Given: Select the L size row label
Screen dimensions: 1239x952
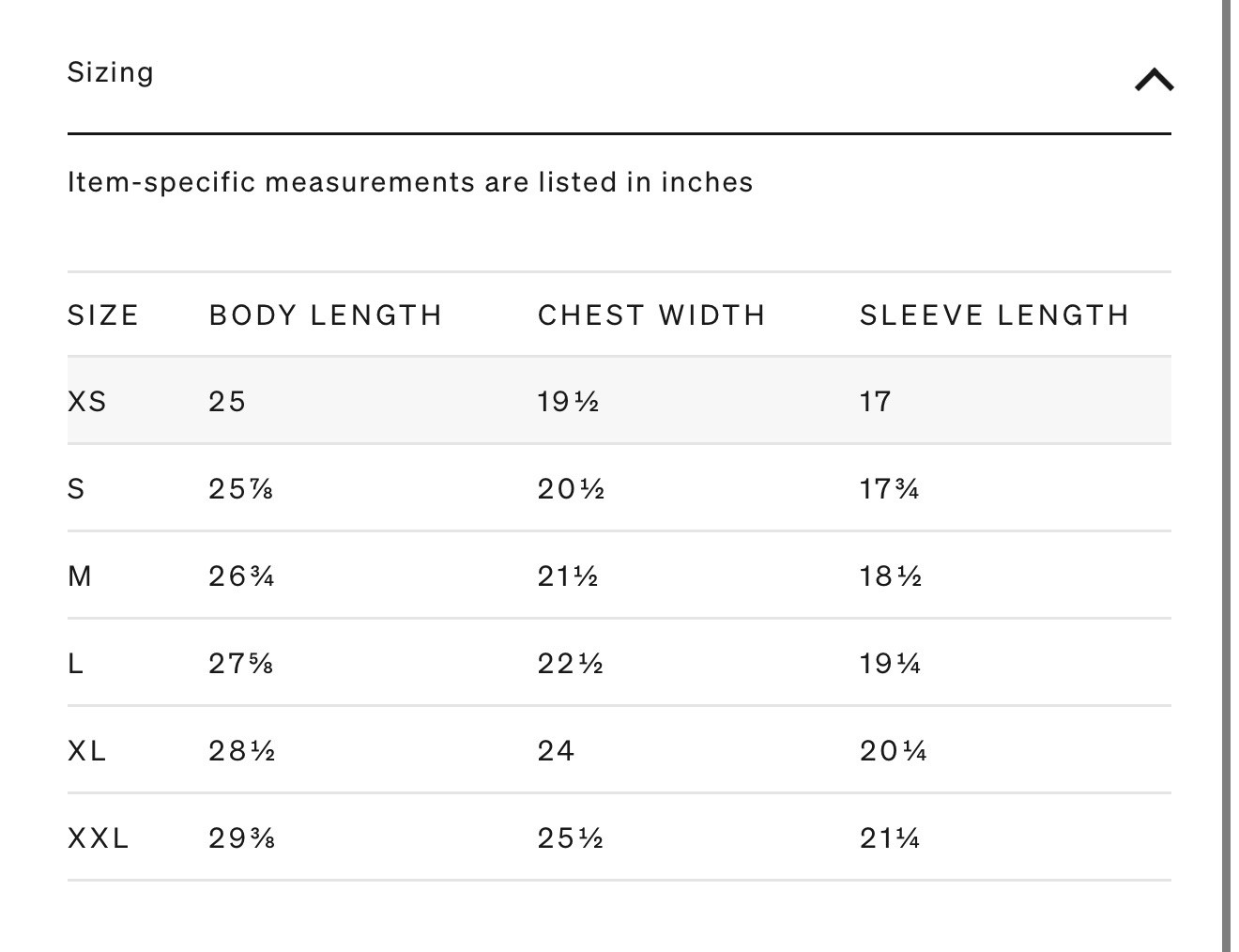Looking at the screenshot, I should point(76,664).
